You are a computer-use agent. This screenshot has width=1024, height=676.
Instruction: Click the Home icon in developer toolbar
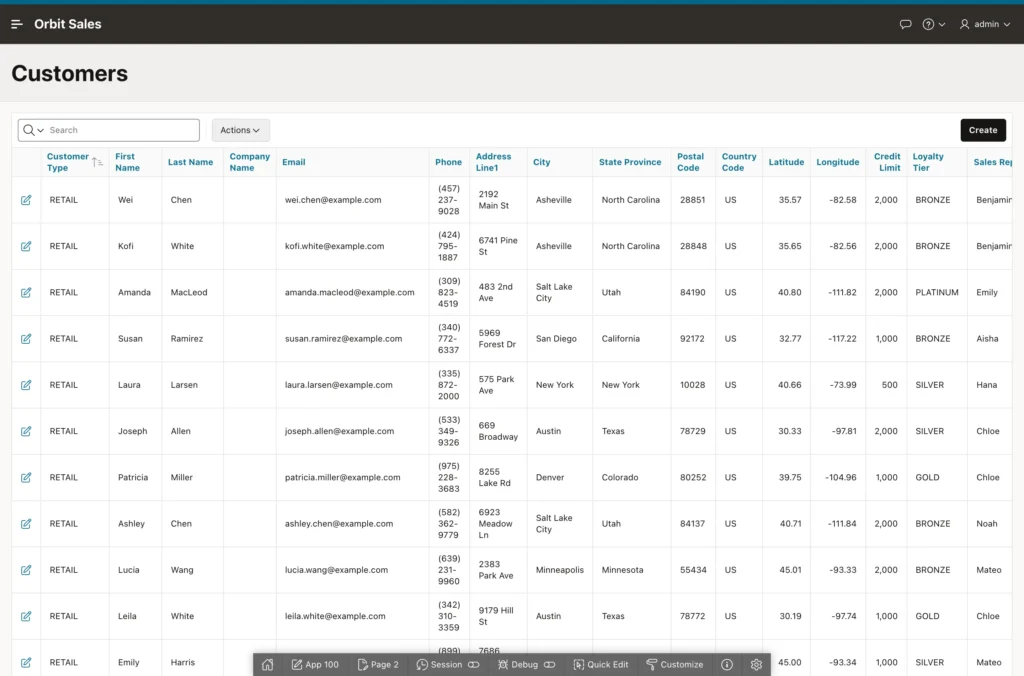pyautogui.click(x=268, y=664)
